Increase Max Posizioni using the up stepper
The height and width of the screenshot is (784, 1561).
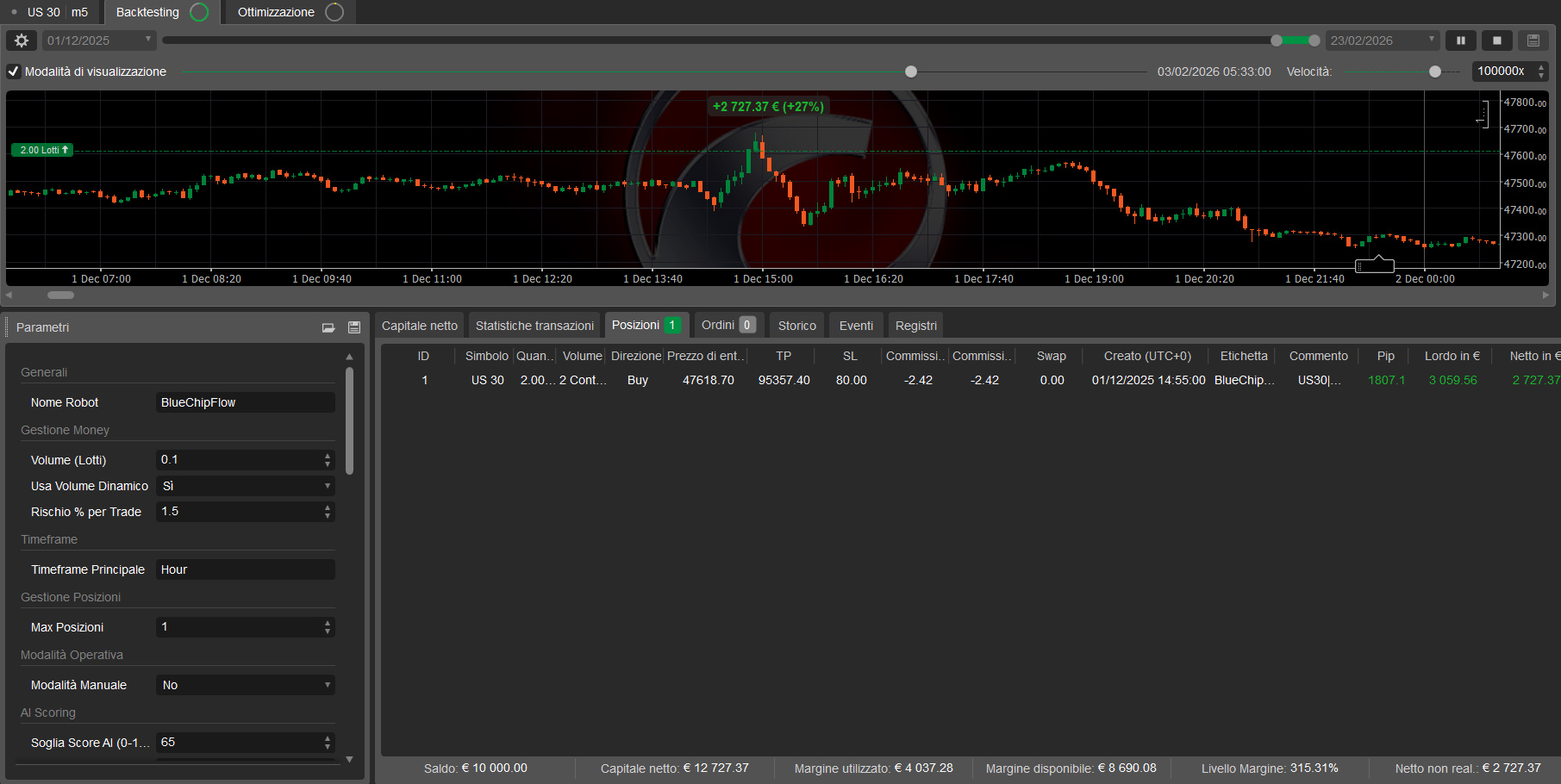(328, 622)
